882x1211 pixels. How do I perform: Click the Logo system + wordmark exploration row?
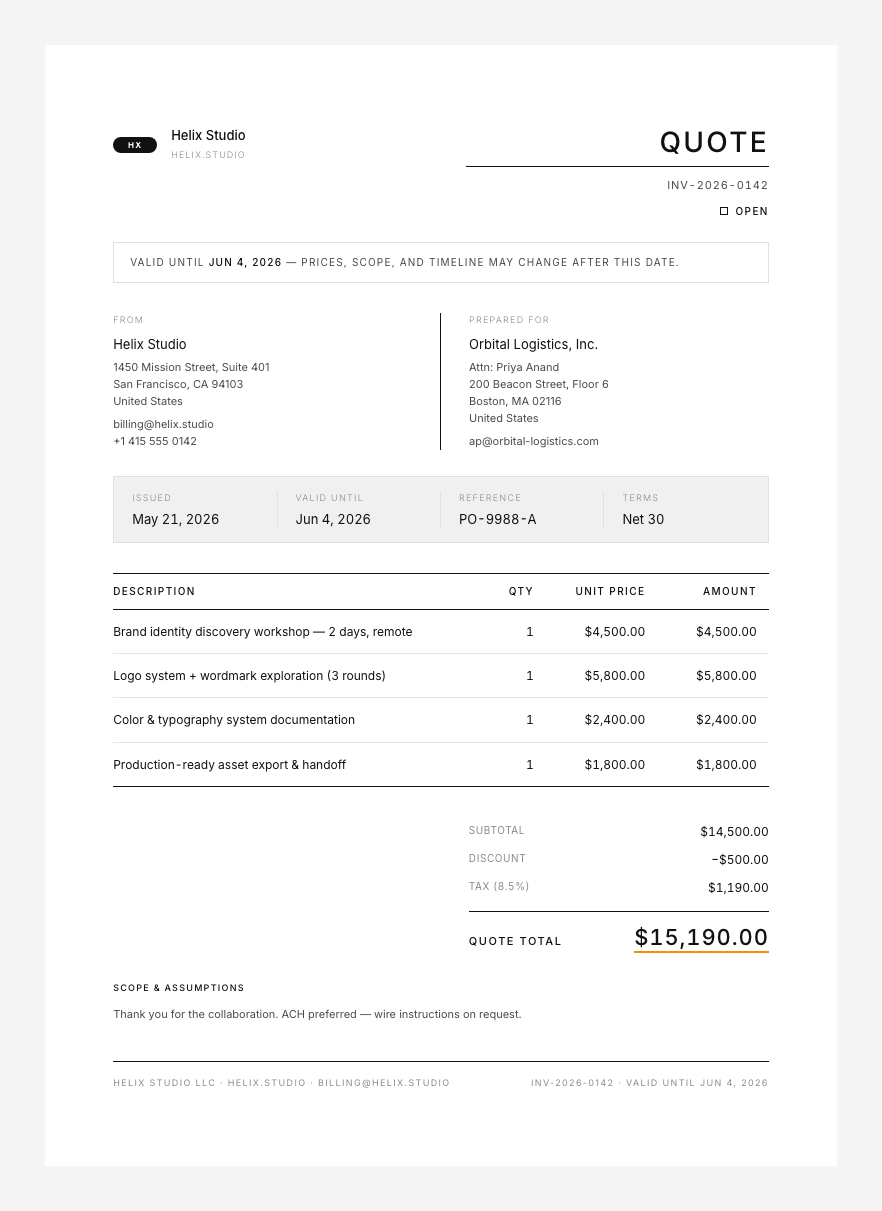click(x=441, y=676)
